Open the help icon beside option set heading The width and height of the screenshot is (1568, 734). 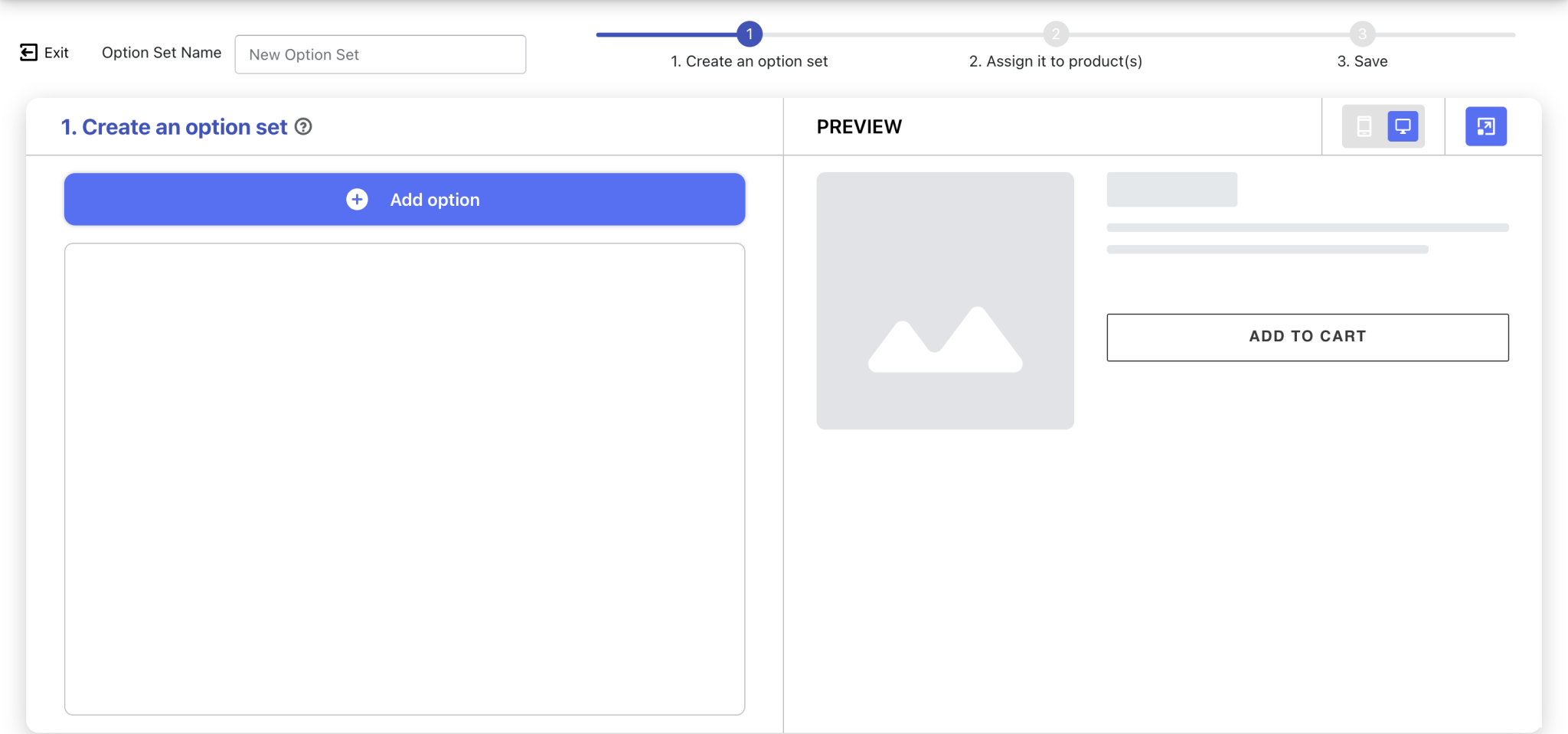tap(303, 126)
